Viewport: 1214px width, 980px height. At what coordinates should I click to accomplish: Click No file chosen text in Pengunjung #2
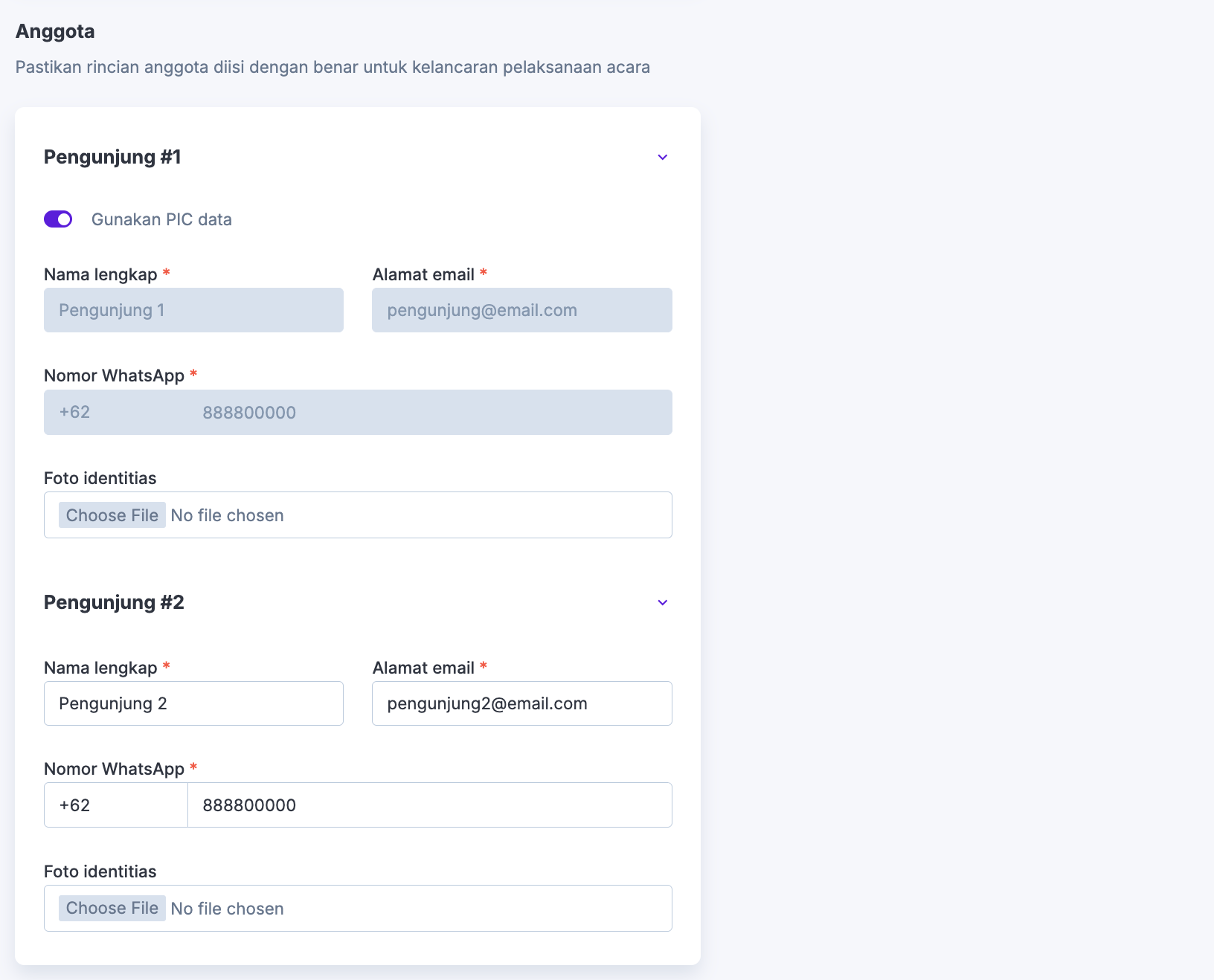tap(227, 909)
